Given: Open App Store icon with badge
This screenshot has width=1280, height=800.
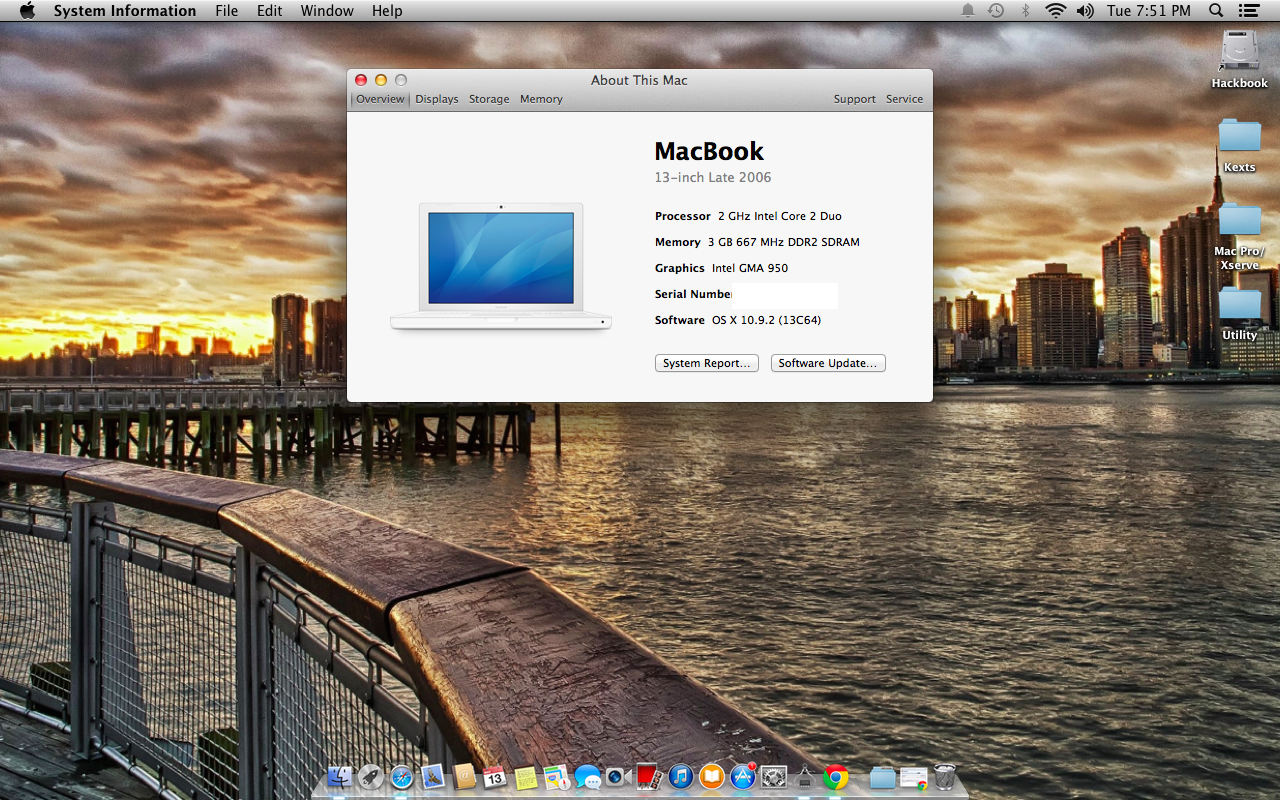Looking at the screenshot, I should tap(743, 777).
